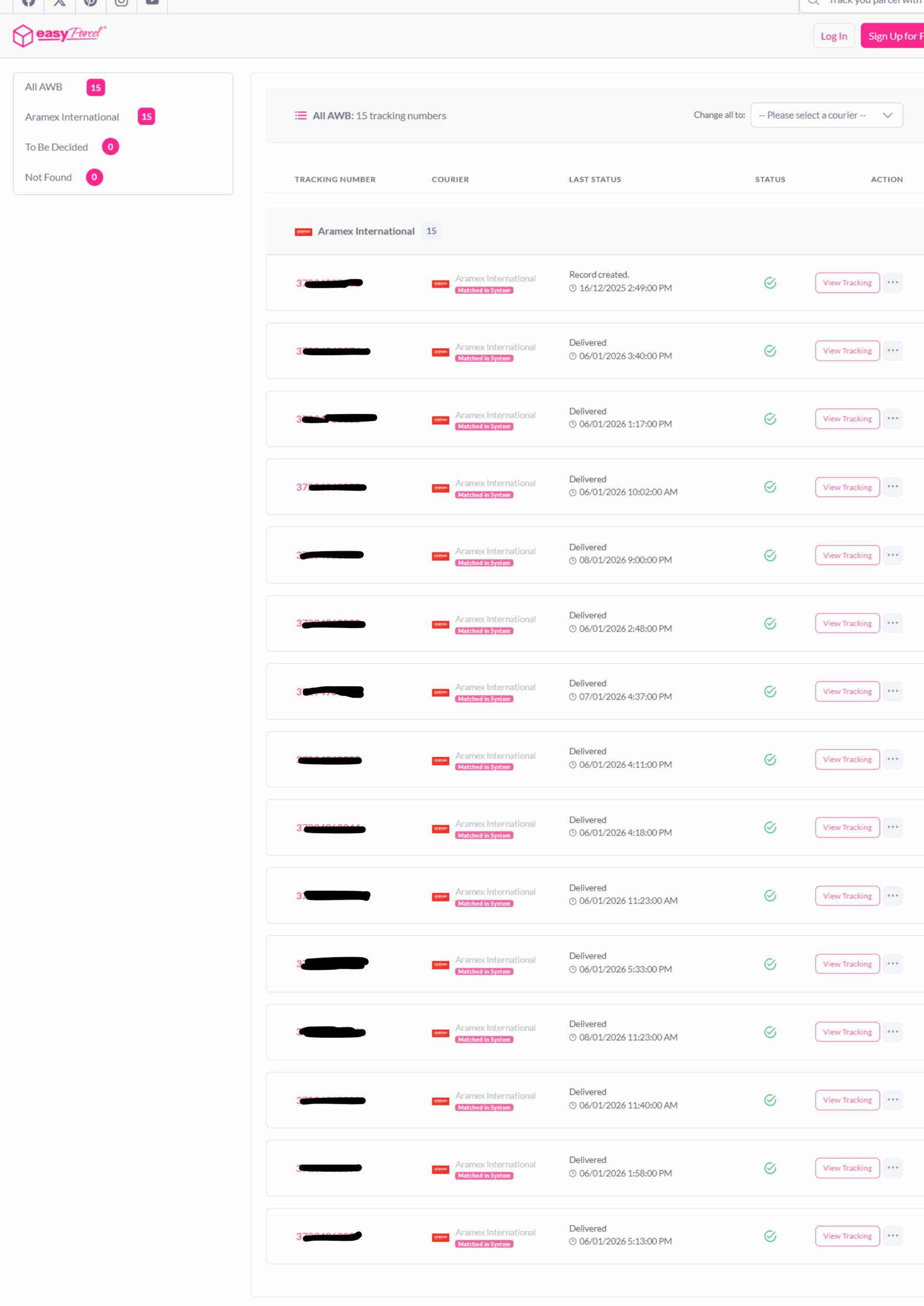This screenshot has height=1306, width=924.
Task: Open the X (Twitter) social icon
Action: 60,2
